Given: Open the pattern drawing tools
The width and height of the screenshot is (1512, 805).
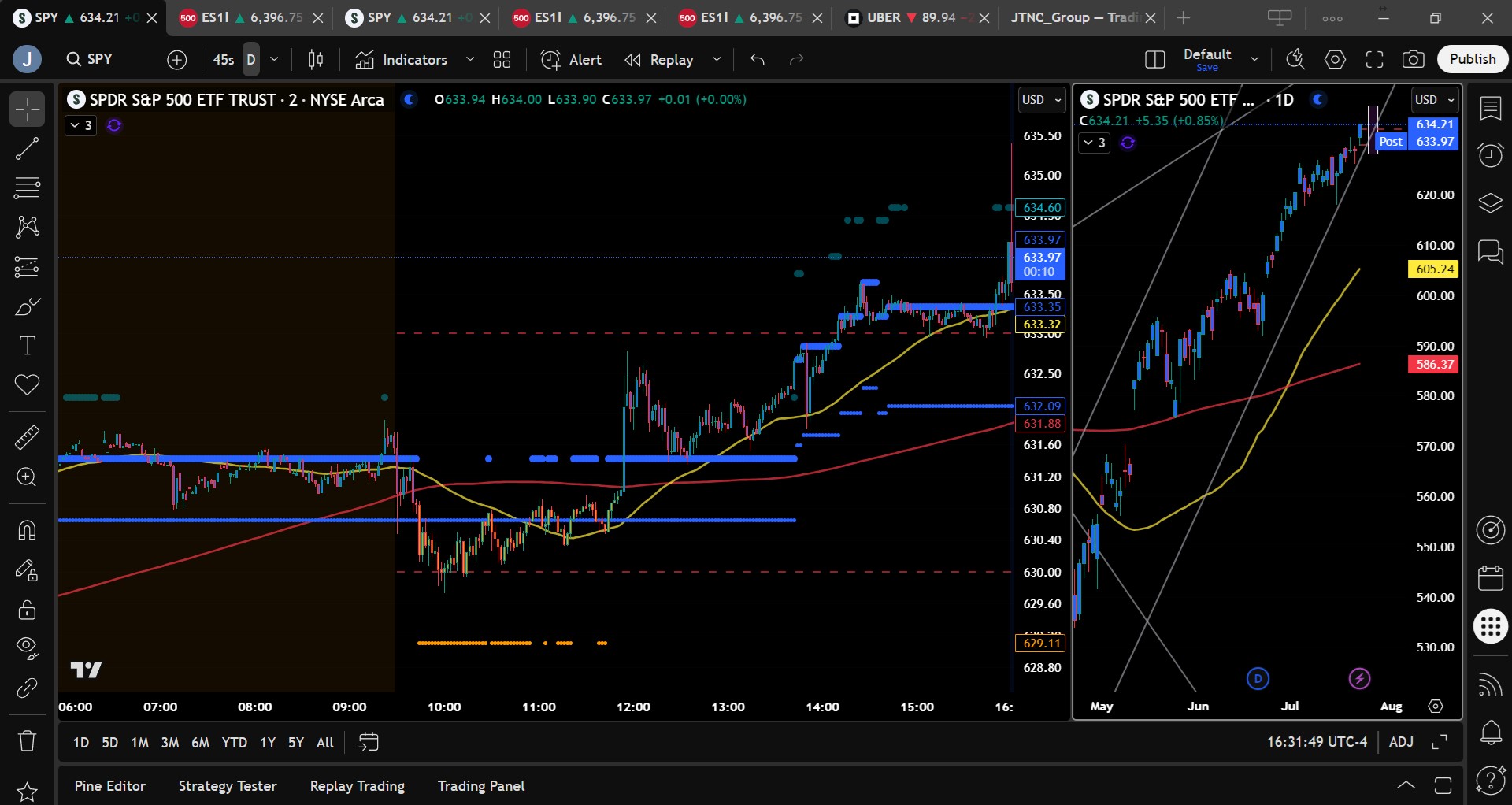Looking at the screenshot, I should [x=27, y=227].
